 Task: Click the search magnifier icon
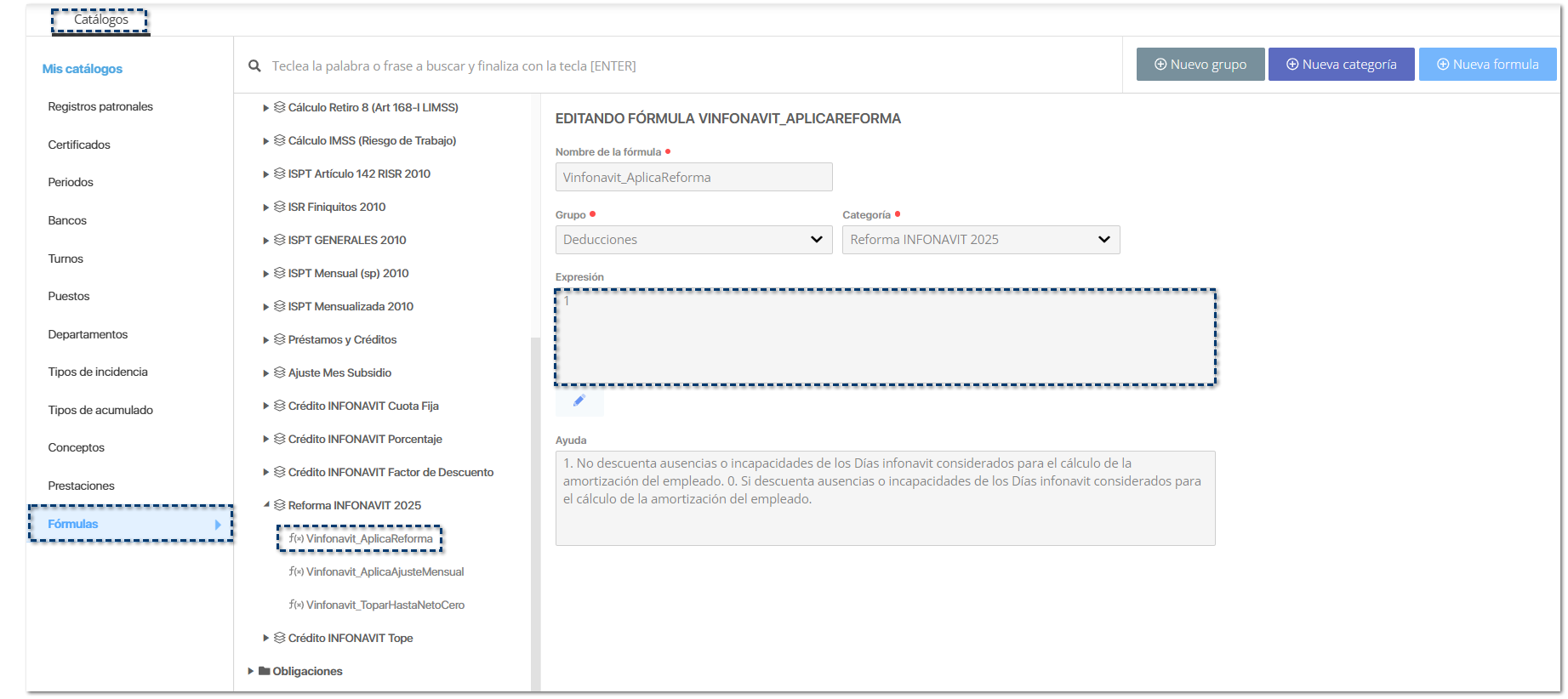pyautogui.click(x=254, y=65)
